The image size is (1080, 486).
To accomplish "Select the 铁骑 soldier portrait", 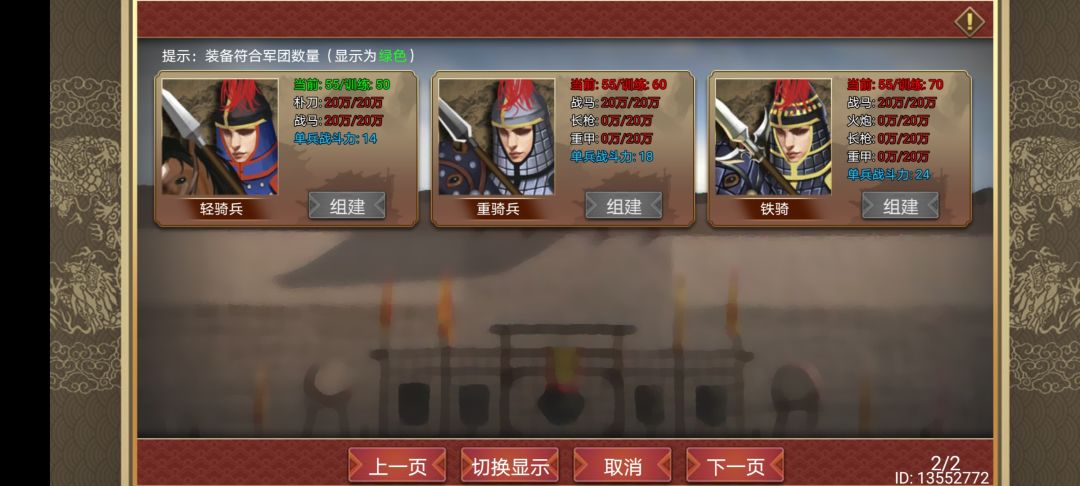I will point(773,136).
